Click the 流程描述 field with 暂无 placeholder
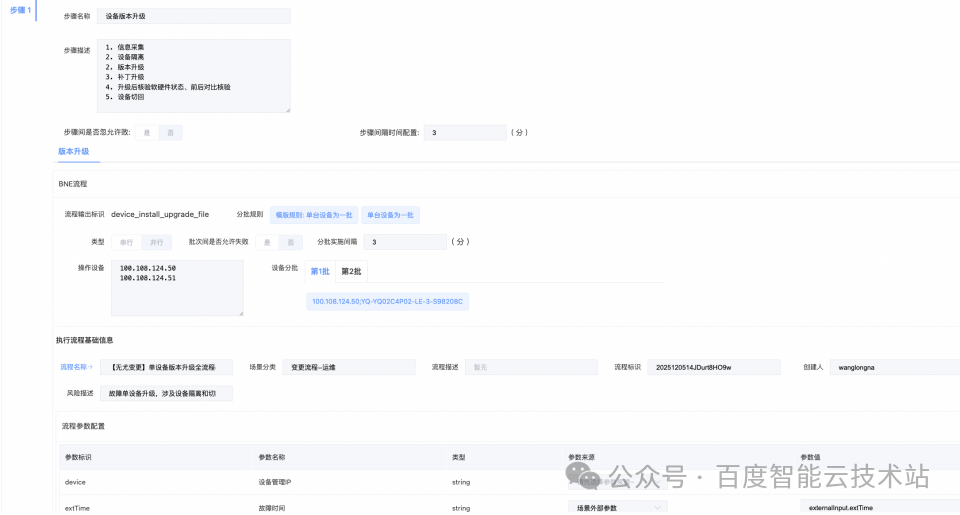 [531, 367]
